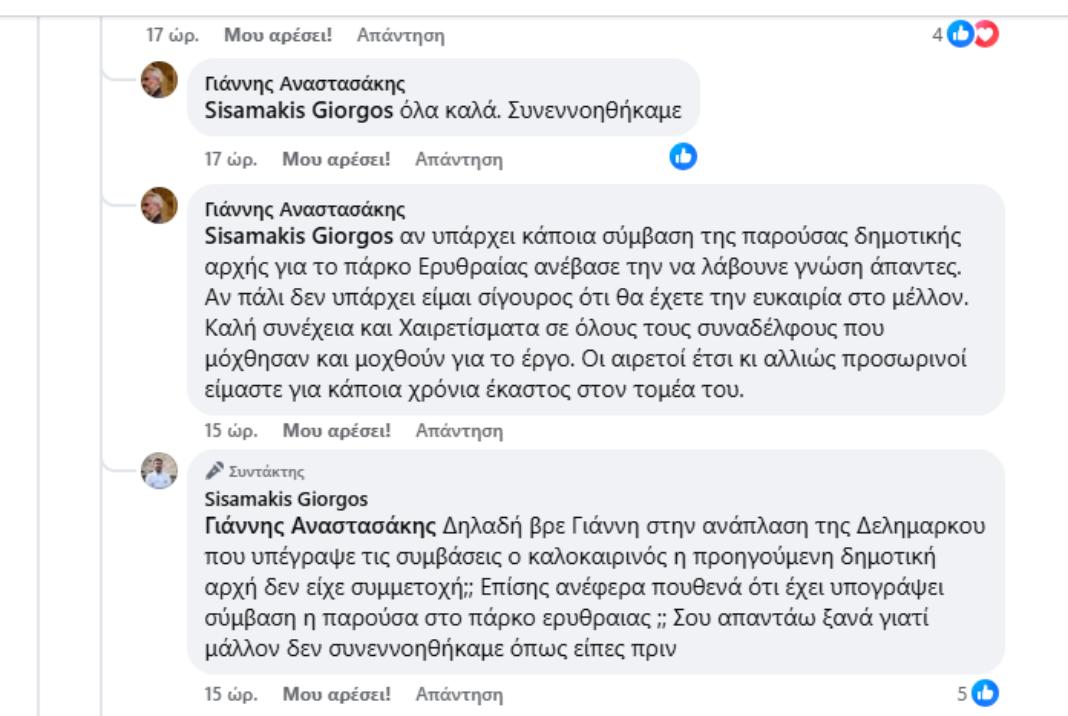Like the top comment posted 17 ώρ. ago
Screen dimensions: 1068x716
(278, 35)
